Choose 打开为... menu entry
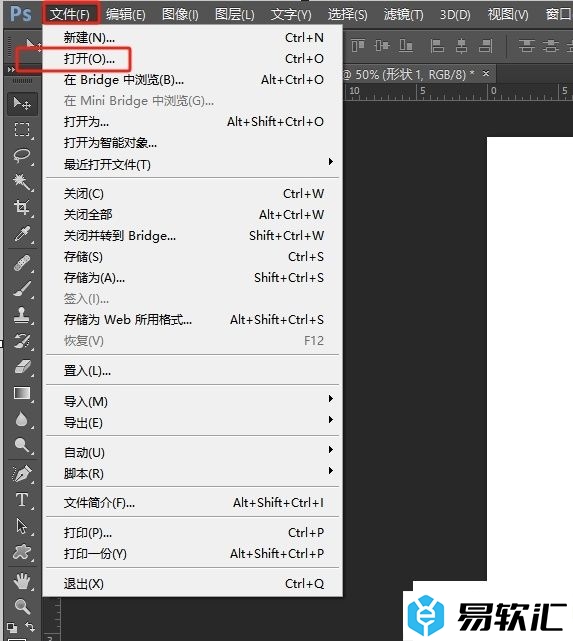This screenshot has height=641, width=573. [192, 122]
